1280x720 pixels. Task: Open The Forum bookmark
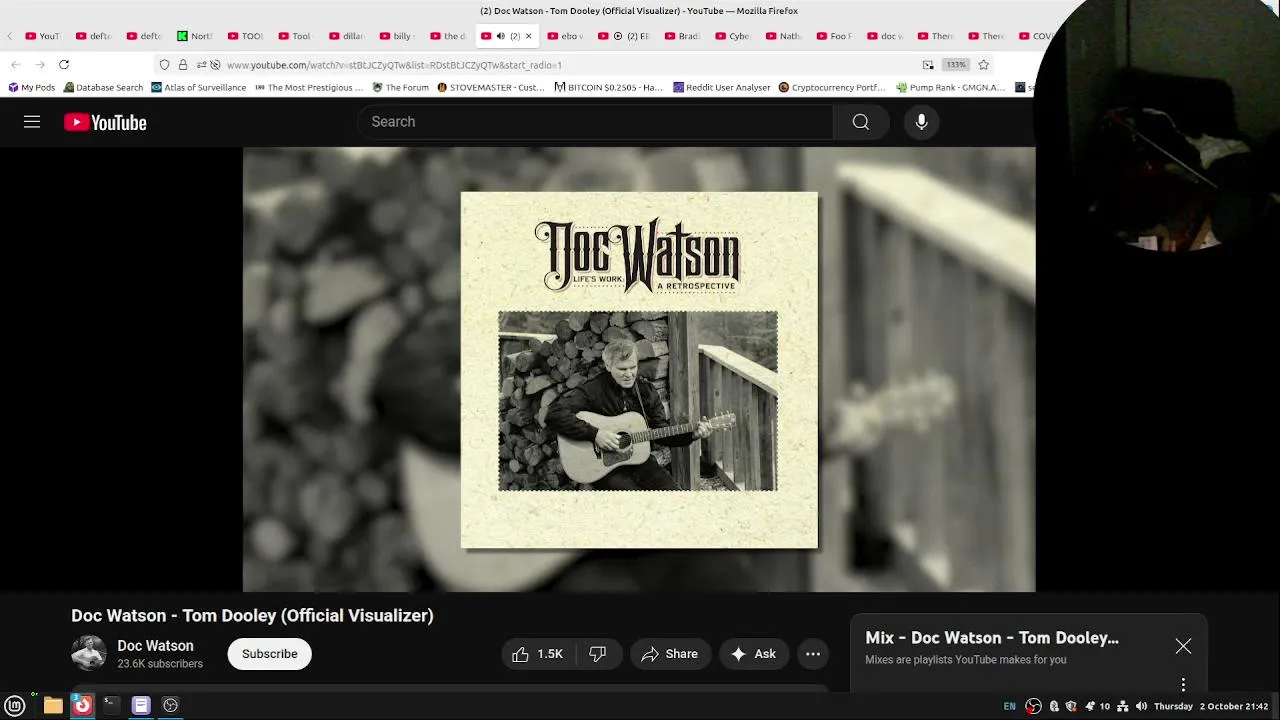(x=400, y=88)
